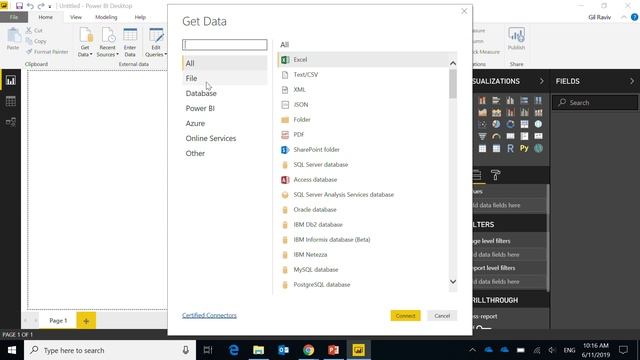Image resolution: width=640 pixels, height=360 pixels.
Task: Open Report view in left sidebar
Action: coord(11,80)
